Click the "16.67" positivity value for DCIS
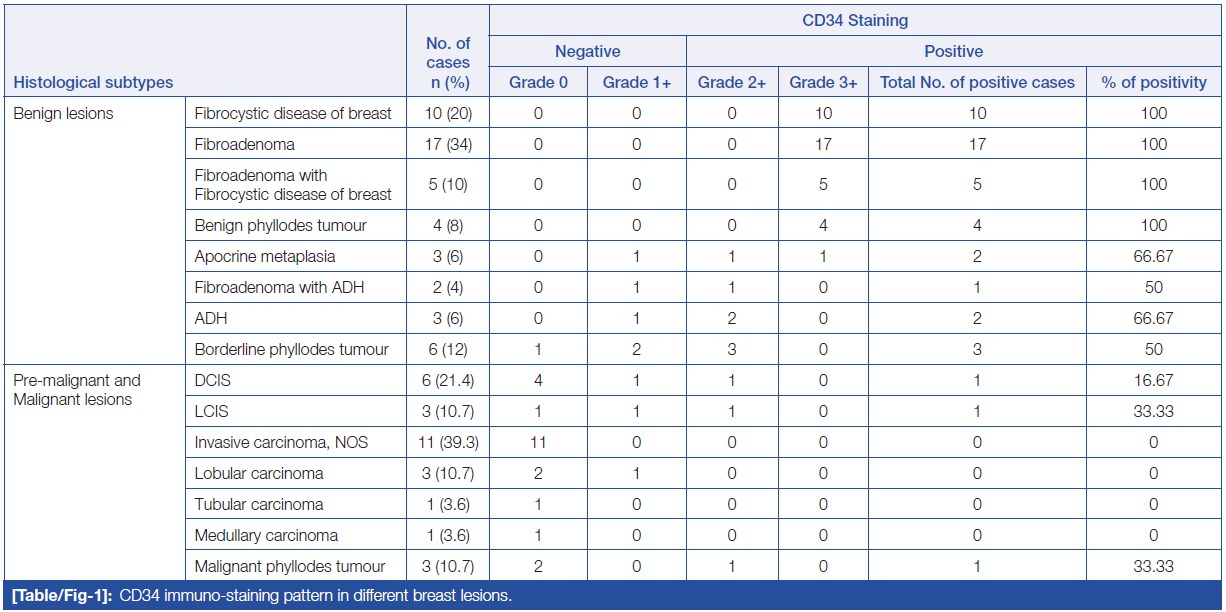This screenshot has height=612, width=1226. point(1154,380)
